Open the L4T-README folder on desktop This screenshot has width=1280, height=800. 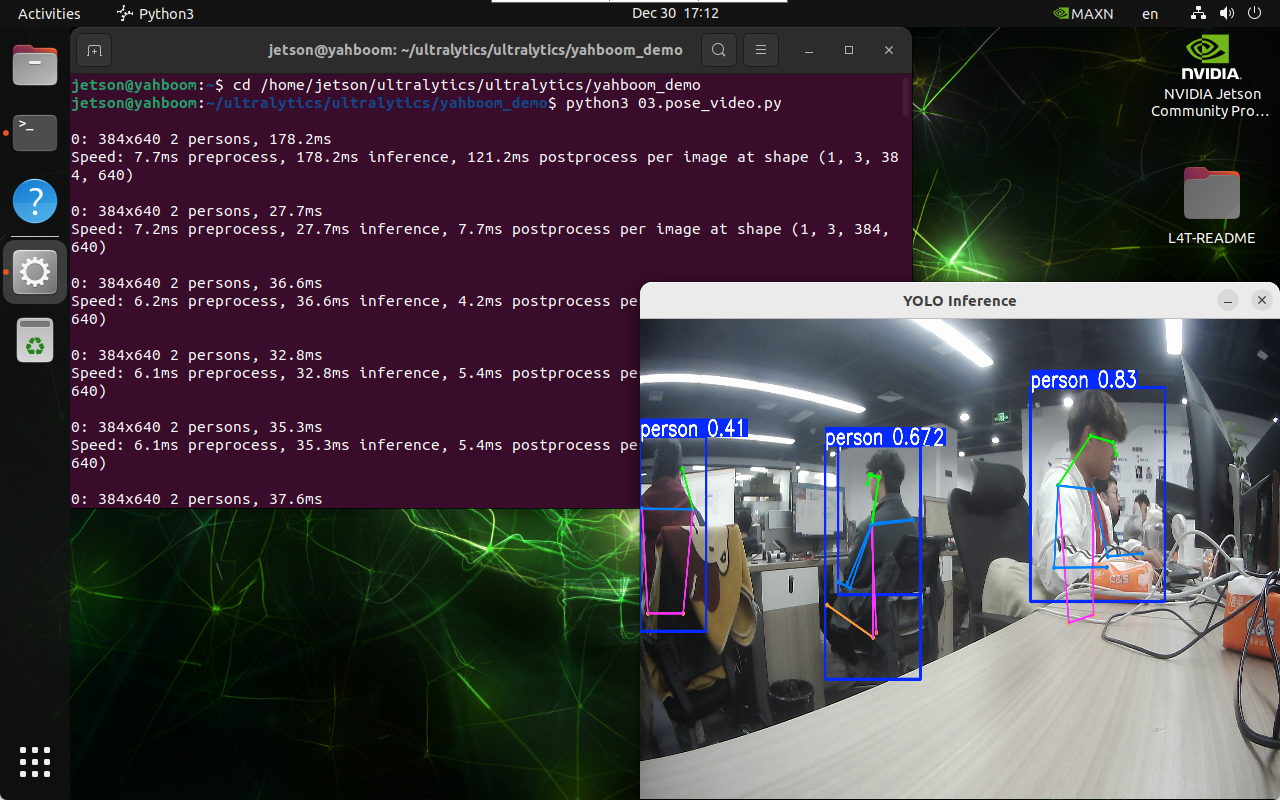click(x=1211, y=208)
